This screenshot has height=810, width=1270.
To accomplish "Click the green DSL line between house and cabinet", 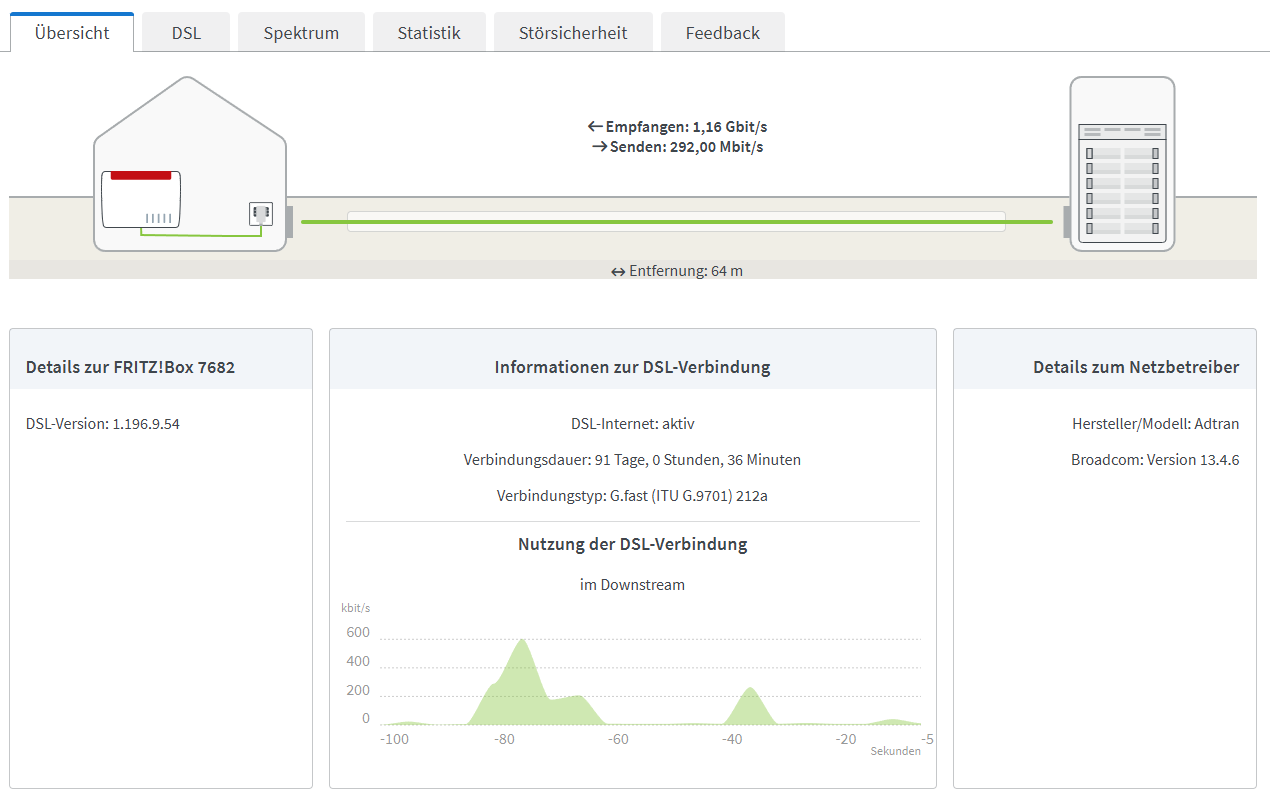I will [677, 222].
